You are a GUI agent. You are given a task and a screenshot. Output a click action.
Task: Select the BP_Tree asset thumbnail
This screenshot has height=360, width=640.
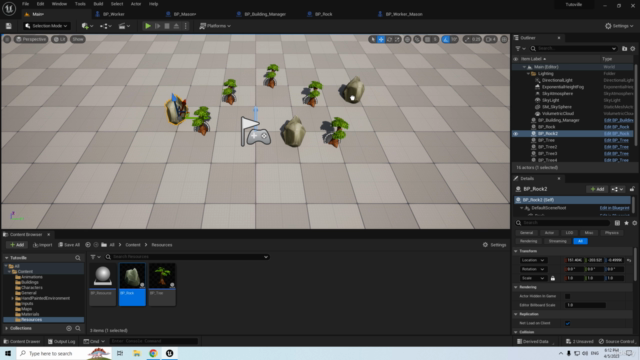162,284
